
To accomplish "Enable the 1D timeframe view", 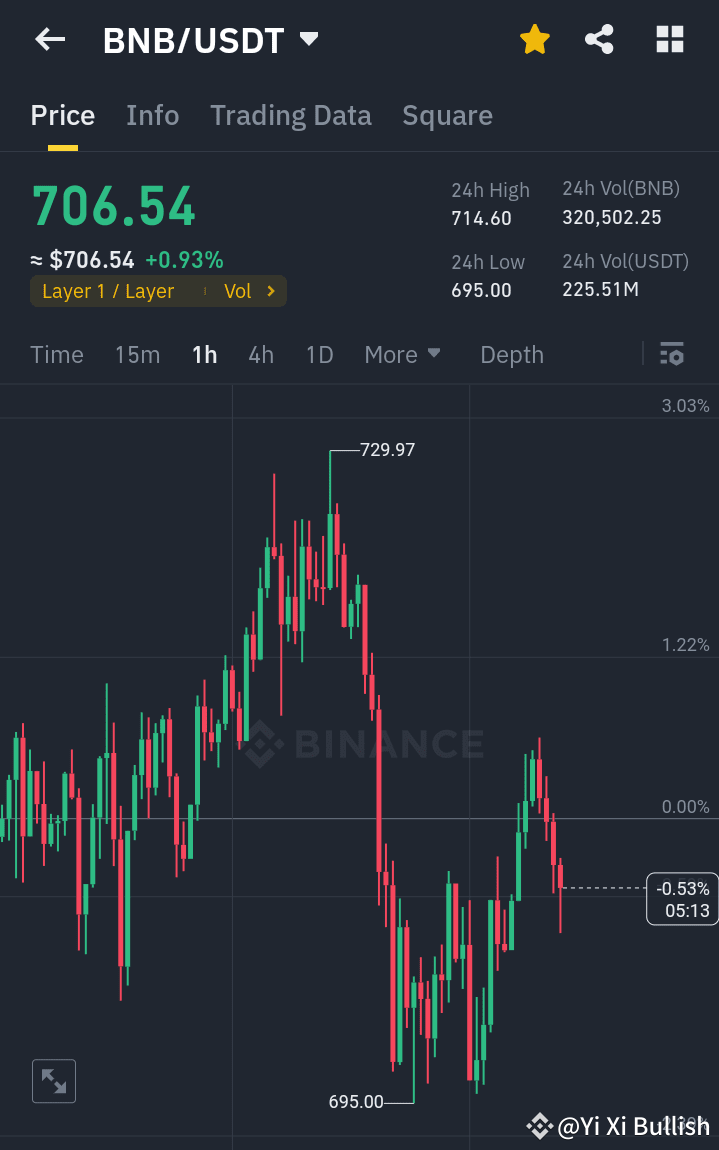I will [319, 354].
